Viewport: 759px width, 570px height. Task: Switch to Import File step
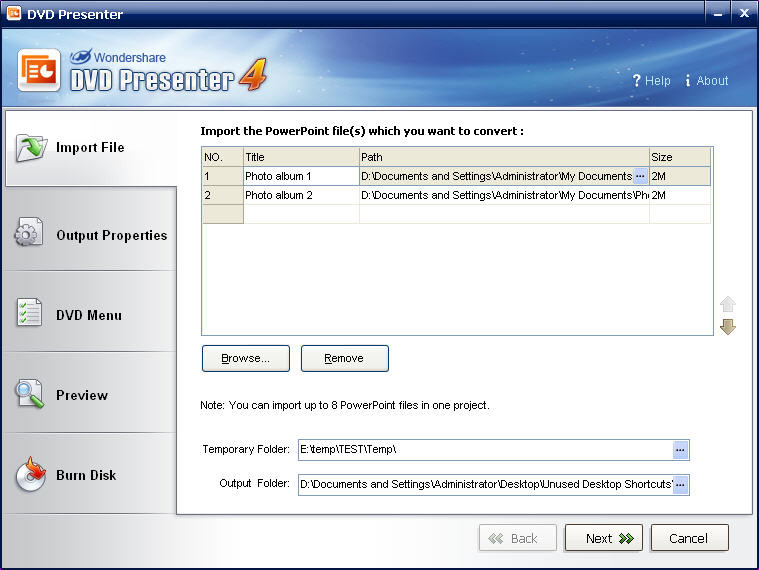[x=91, y=148]
